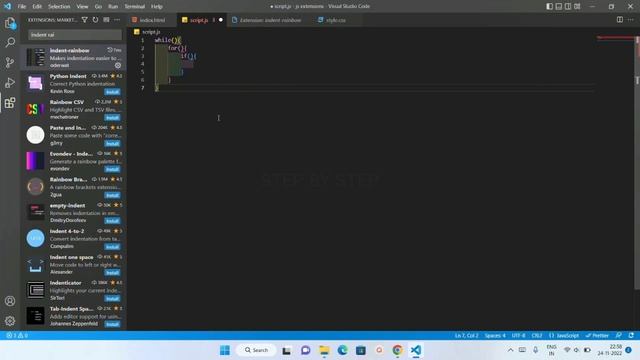Click errors and warnings status indicator
Screen dimensions: 640x360
click(x=17, y=336)
